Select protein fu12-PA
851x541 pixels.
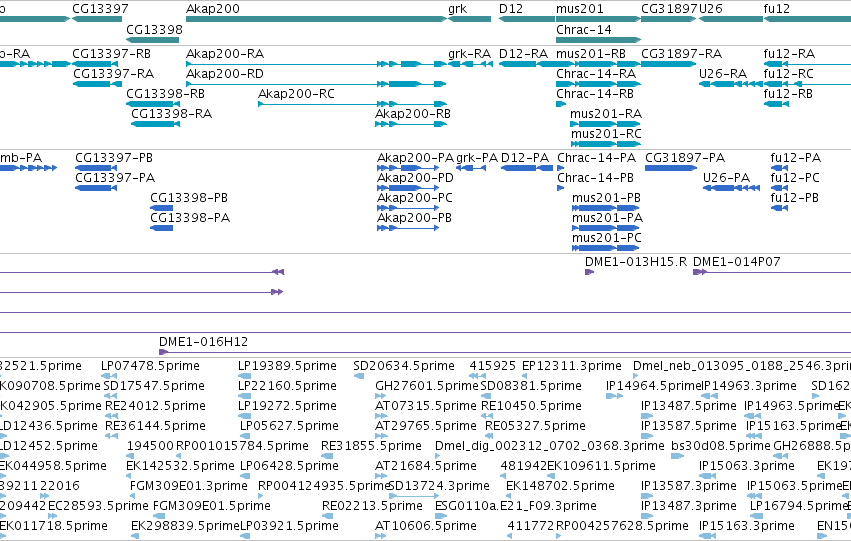[x=779, y=168]
